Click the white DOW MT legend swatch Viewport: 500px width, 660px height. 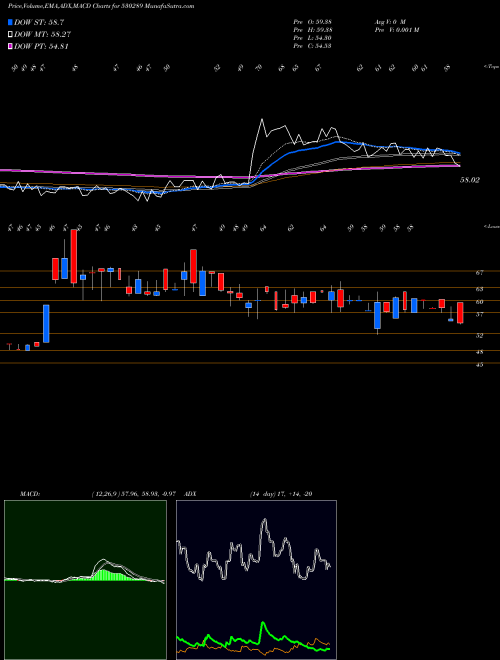10,35
